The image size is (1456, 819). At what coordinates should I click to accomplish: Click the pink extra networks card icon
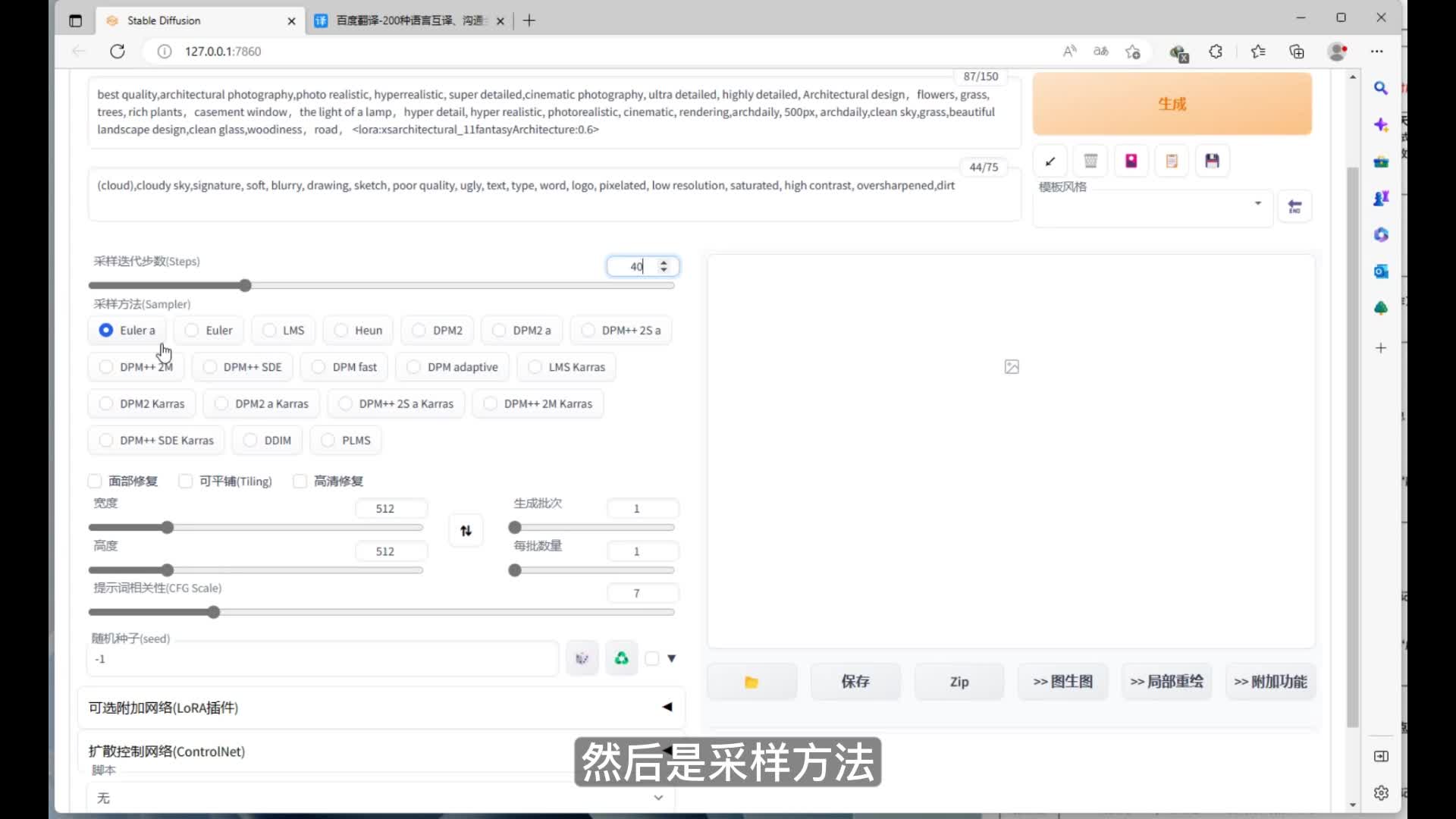1131,161
